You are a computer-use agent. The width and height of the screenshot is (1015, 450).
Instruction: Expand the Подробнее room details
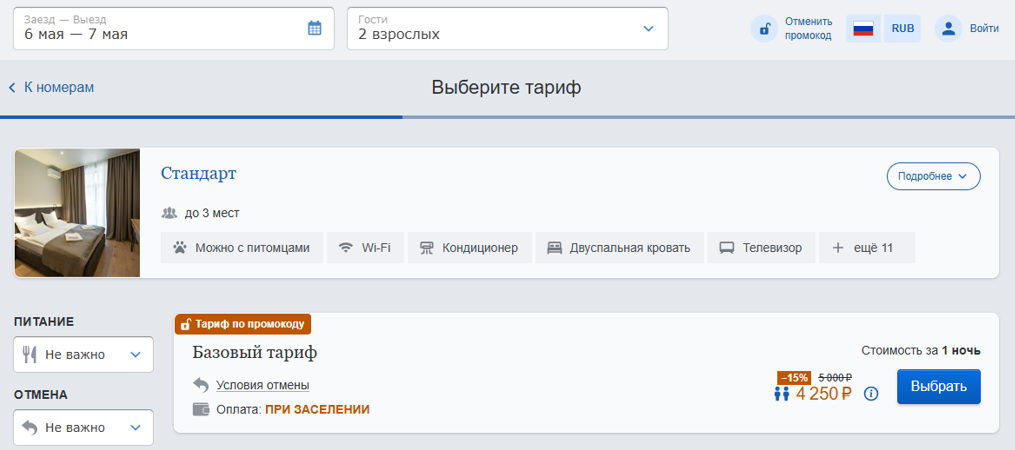(933, 176)
